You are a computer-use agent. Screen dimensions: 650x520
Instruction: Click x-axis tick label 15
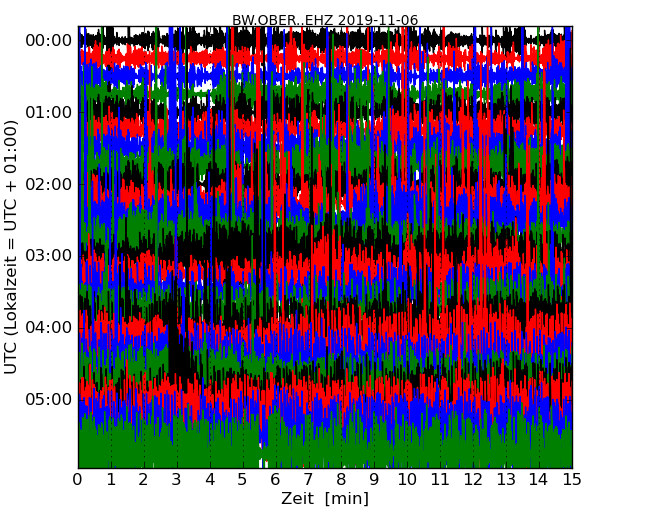coord(572,480)
